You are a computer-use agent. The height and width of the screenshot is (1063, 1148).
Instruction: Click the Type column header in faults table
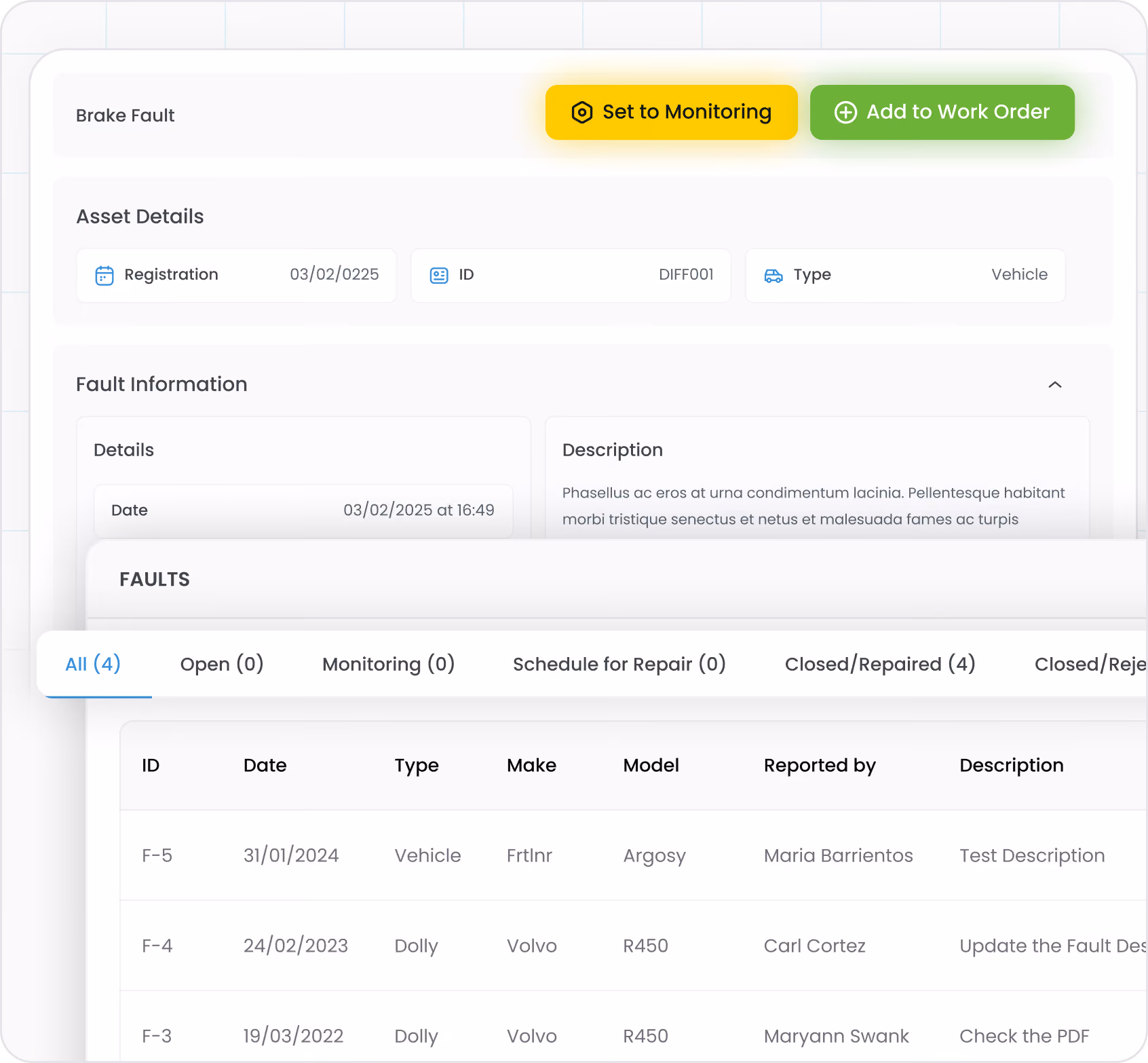click(417, 766)
